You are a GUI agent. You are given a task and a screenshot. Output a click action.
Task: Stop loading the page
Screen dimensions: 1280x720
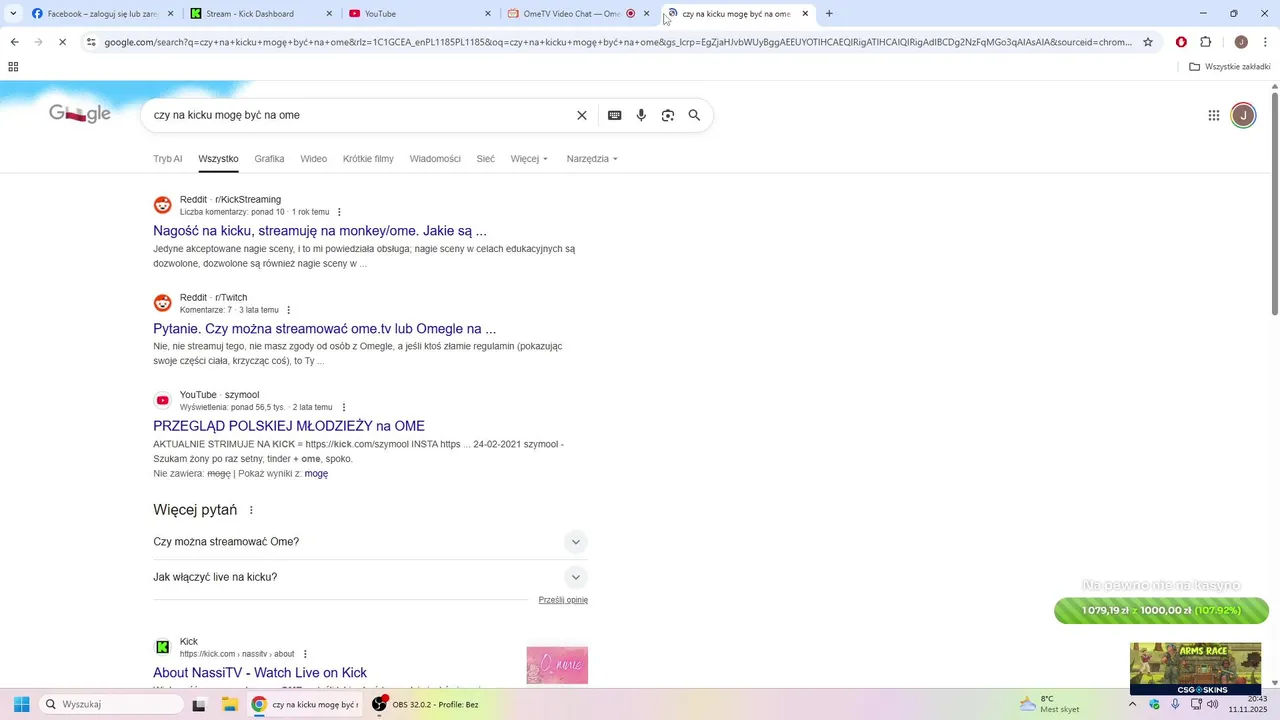pyautogui.click(x=62, y=42)
